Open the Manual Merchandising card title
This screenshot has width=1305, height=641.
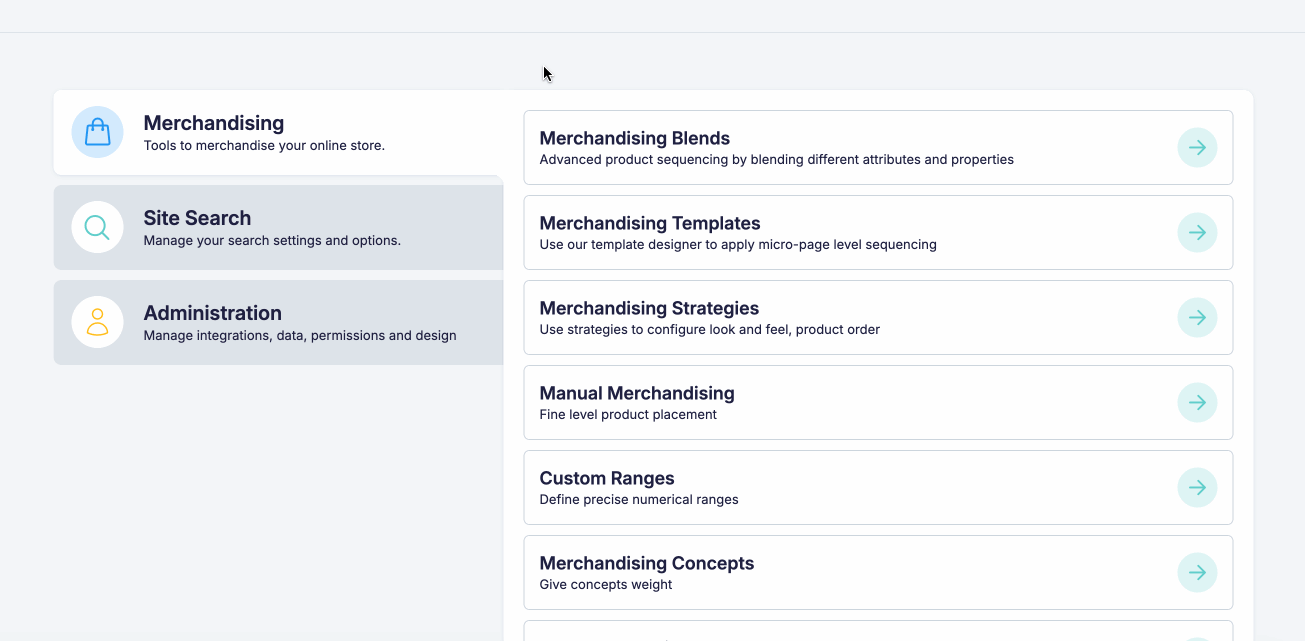click(x=636, y=393)
